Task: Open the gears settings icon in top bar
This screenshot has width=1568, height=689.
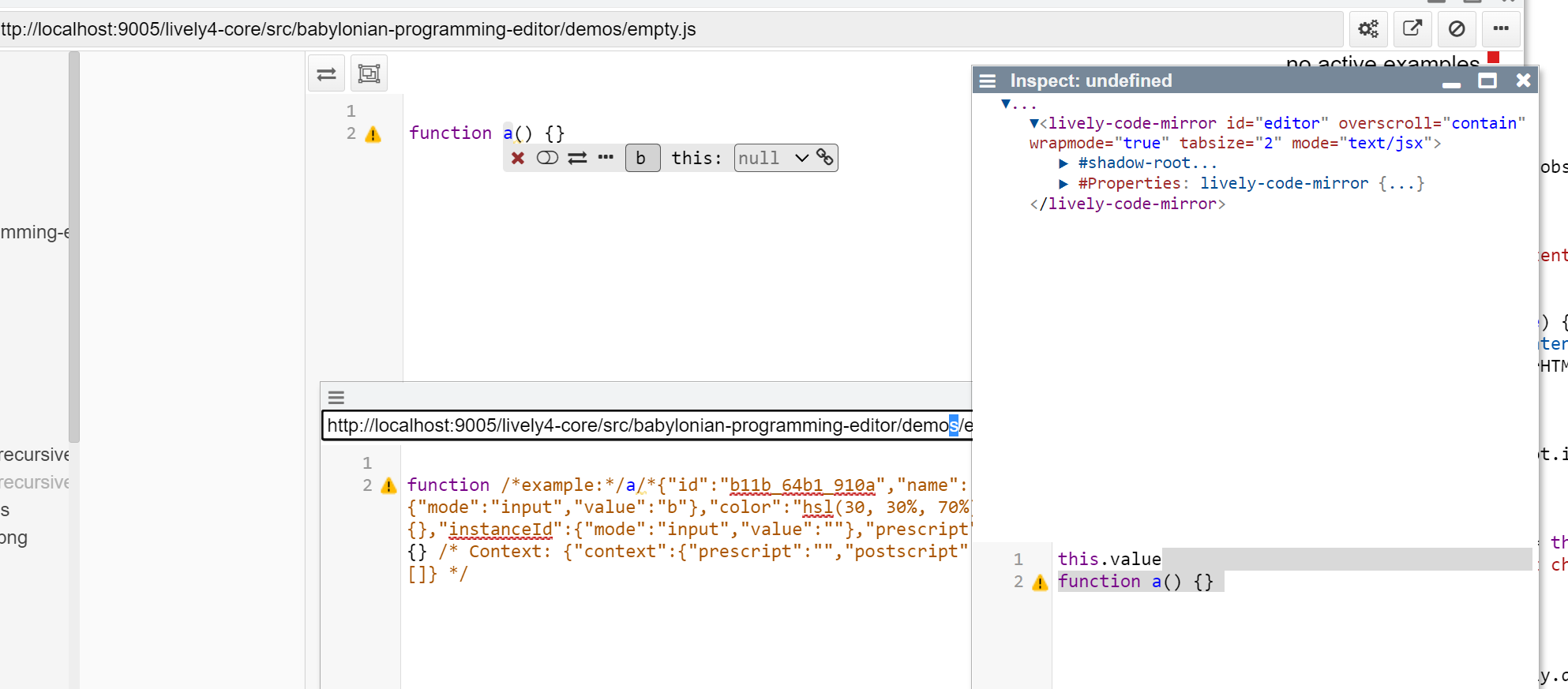Action: tap(1367, 29)
